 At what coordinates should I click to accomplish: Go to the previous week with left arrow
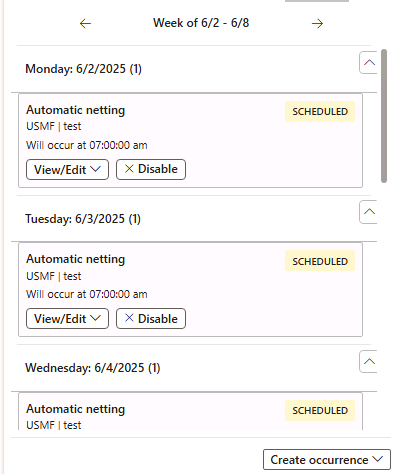point(85,23)
